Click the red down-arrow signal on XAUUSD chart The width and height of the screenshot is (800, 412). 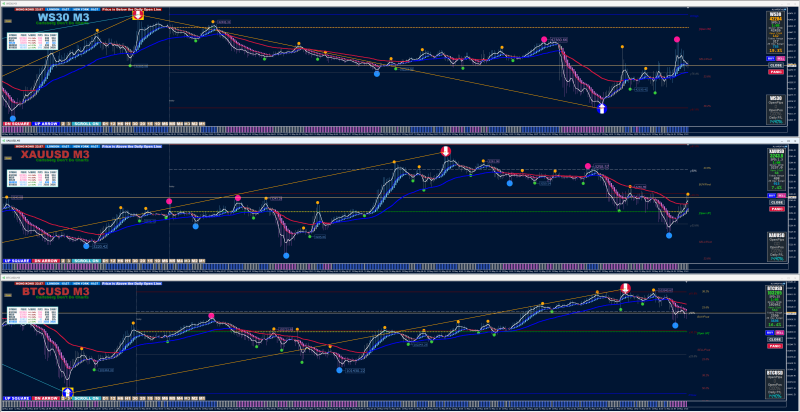tap(446, 151)
